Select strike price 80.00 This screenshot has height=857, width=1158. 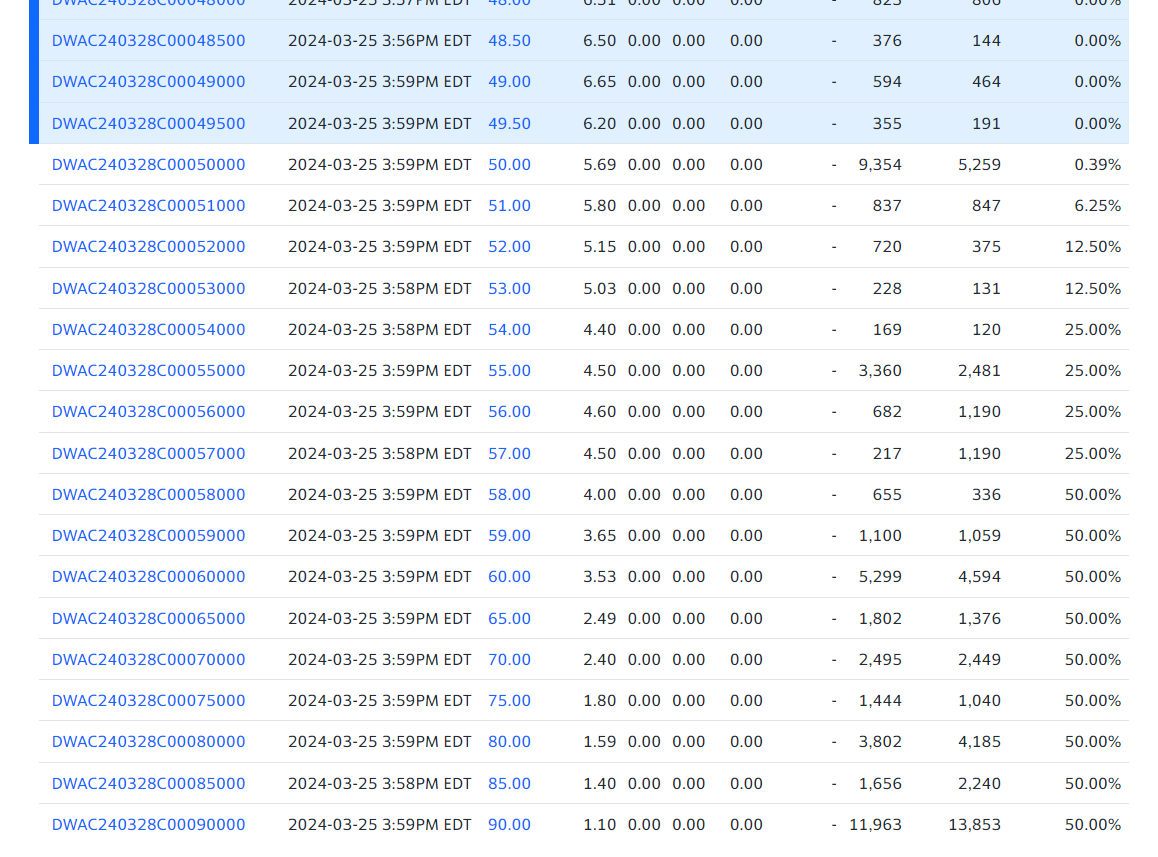tap(509, 742)
